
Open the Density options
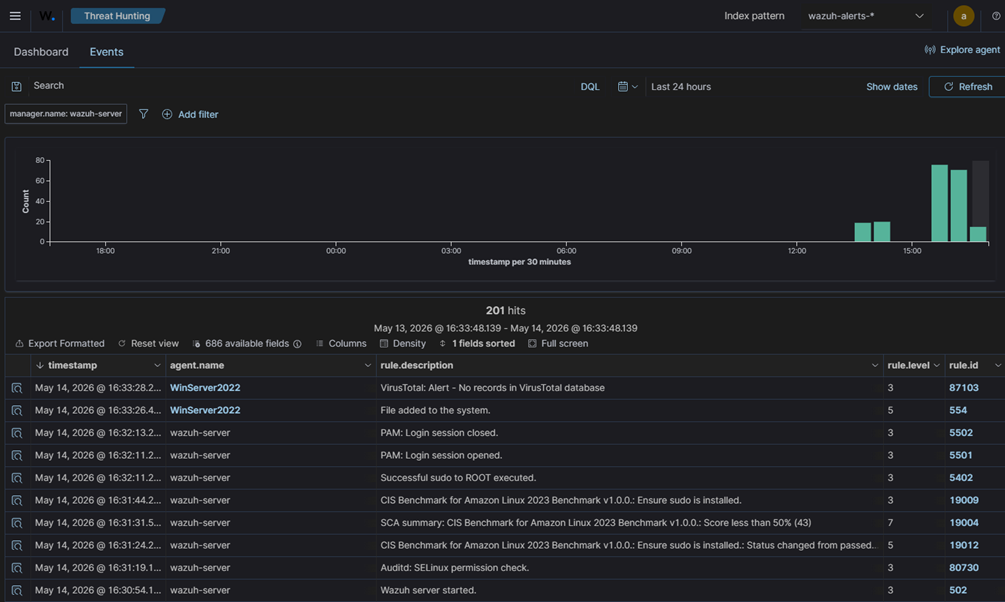[x=403, y=344]
